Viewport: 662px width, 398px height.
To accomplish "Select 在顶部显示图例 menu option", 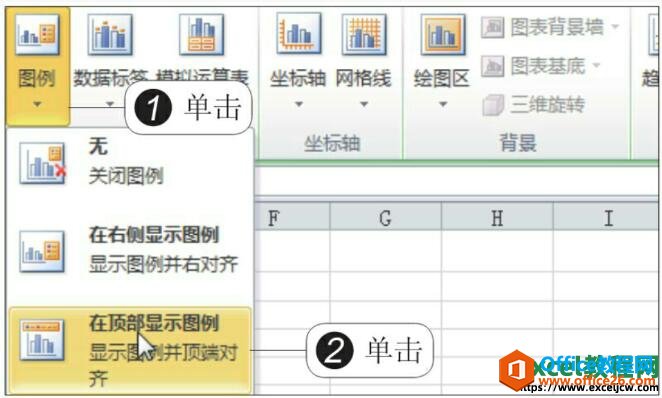I will pos(130,350).
